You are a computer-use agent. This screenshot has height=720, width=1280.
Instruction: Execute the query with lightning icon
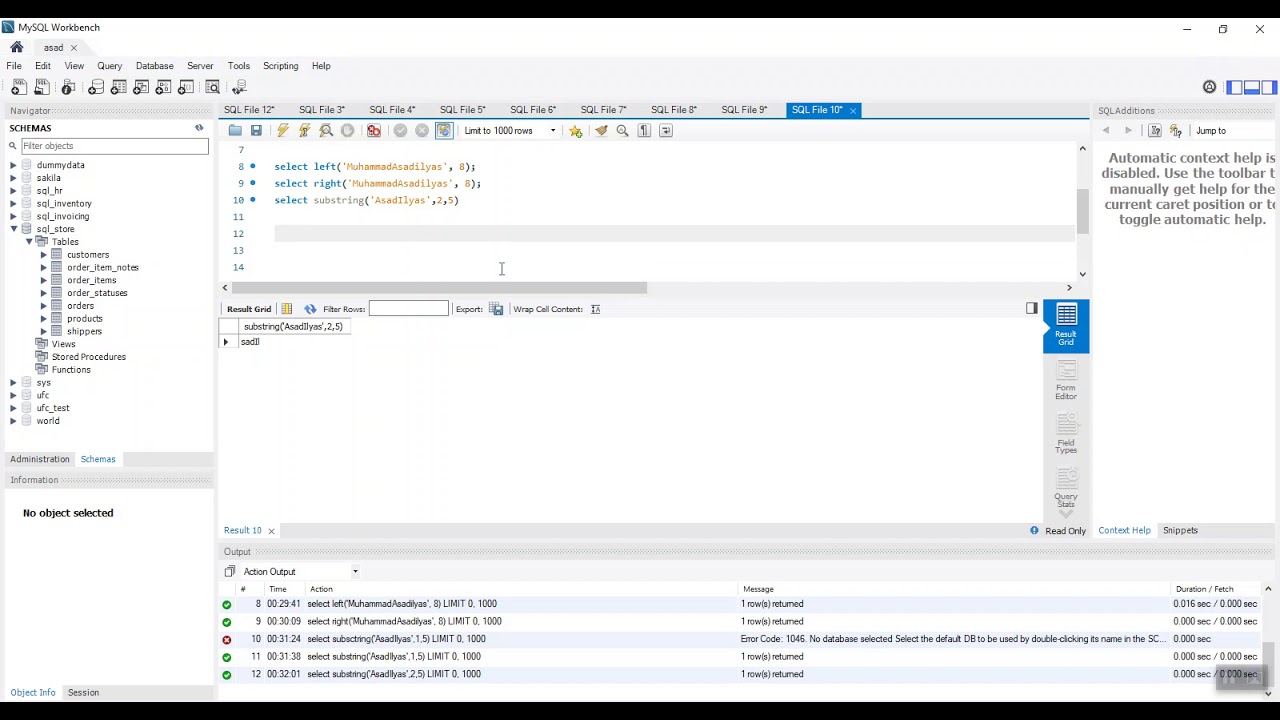tap(283, 131)
